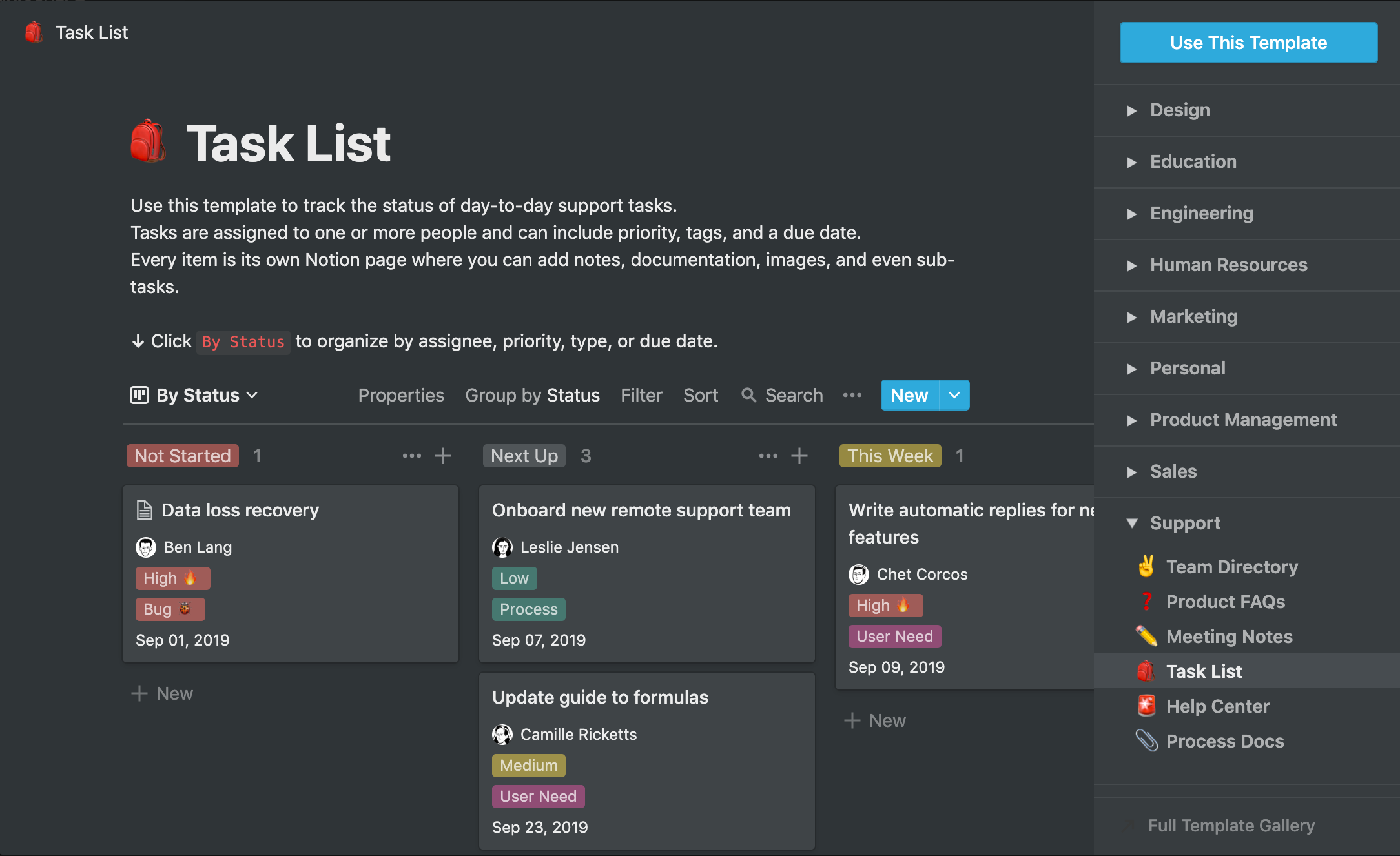Click the blue New button
This screenshot has height=856, width=1400.
pyautogui.click(x=909, y=395)
